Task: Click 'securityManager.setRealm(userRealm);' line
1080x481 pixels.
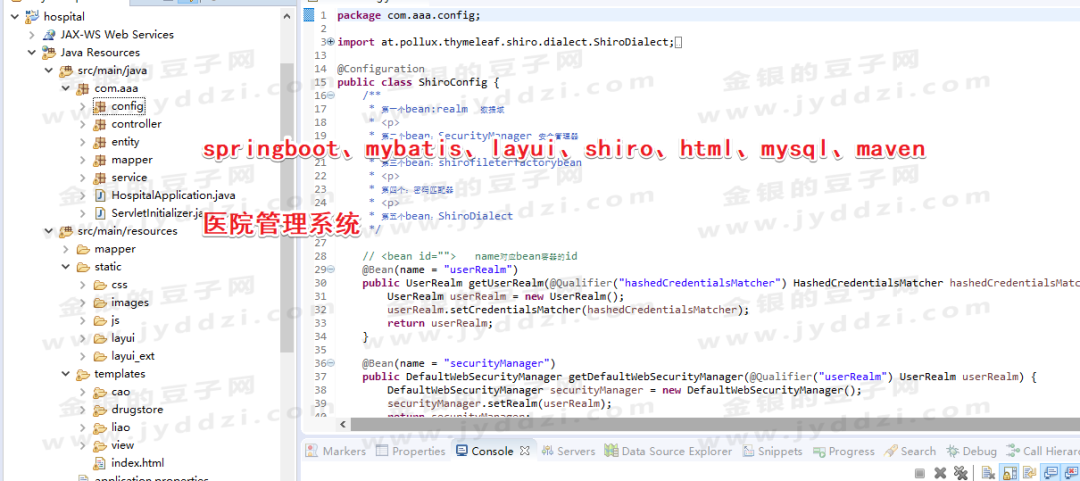Action: pos(499,403)
